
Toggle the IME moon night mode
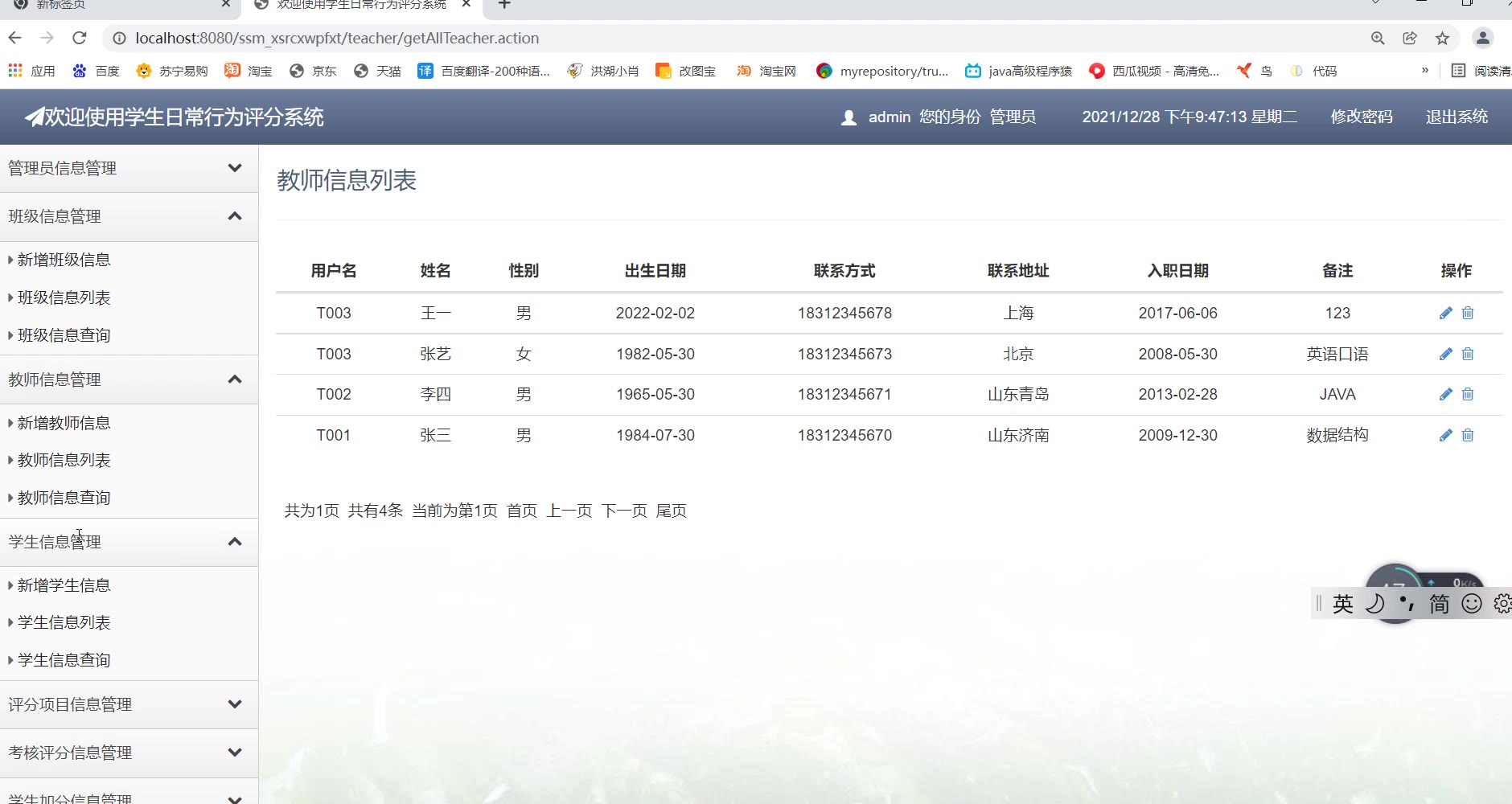(x=1375, y=603)
